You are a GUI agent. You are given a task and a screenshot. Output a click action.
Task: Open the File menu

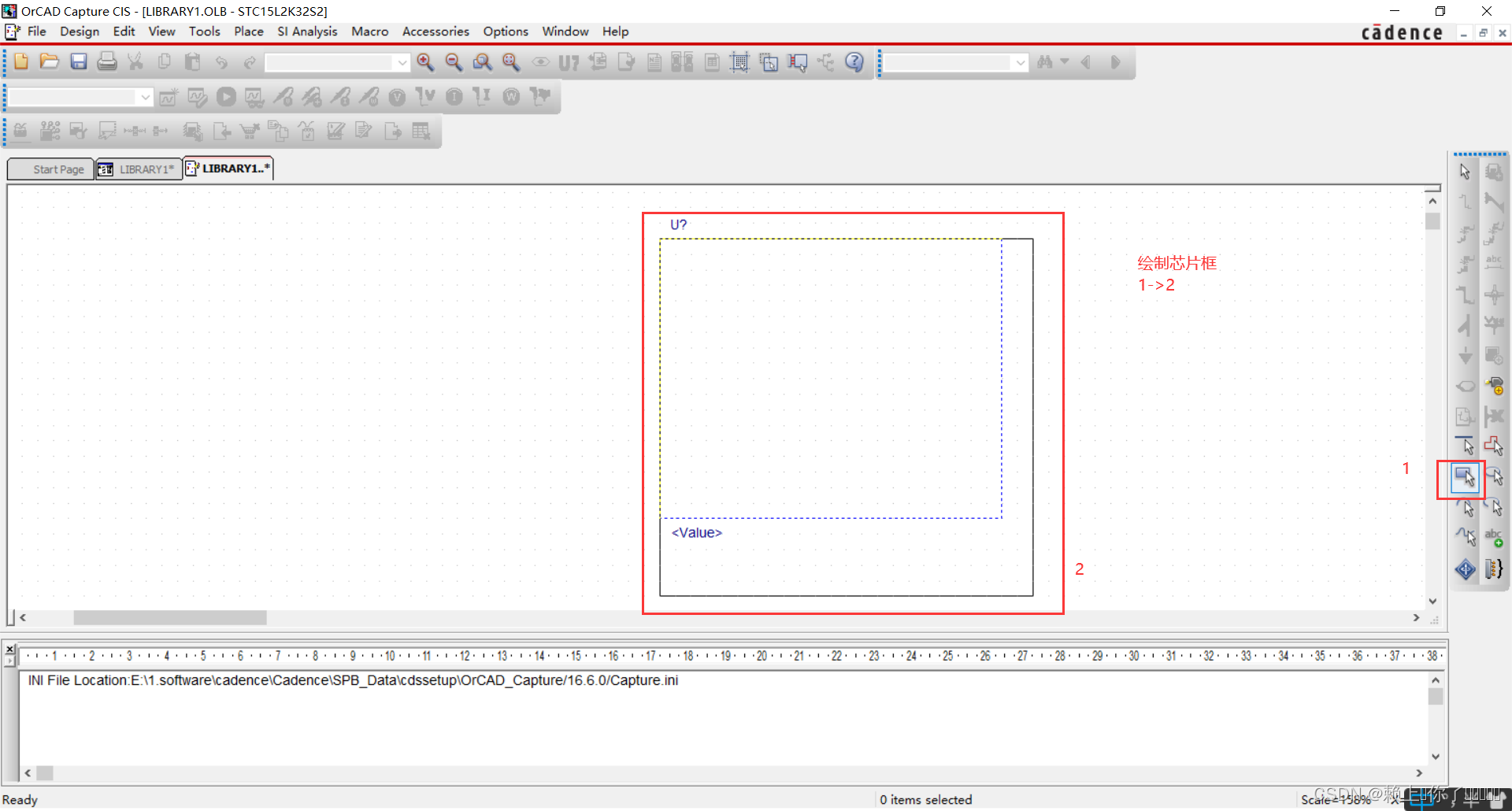coord(36,31)
